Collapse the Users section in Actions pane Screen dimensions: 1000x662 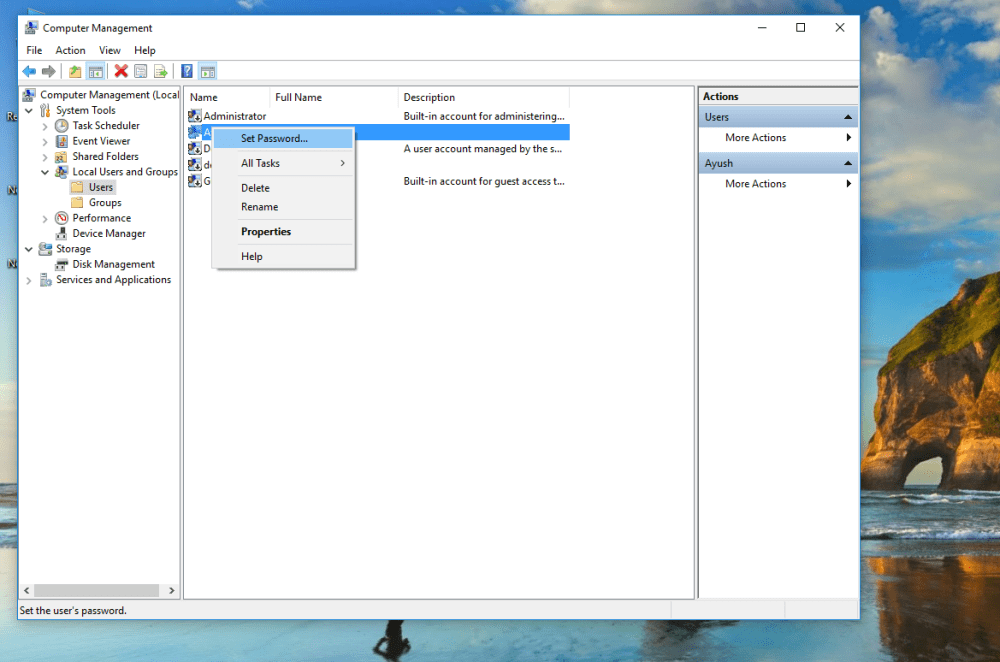(x=848, y=117)
